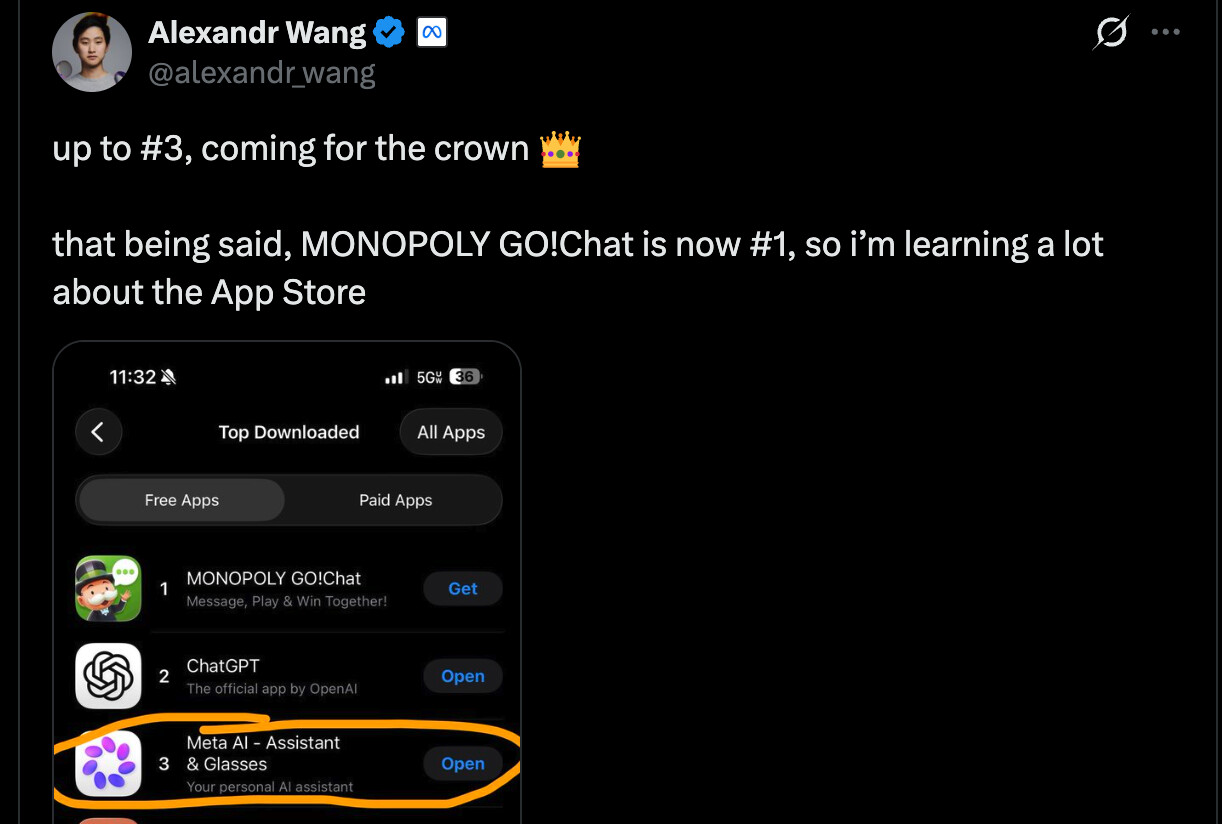Tap Open button next to Meta AI
The height and width of the screenshot is (824, 1222).
pos(463,764)
